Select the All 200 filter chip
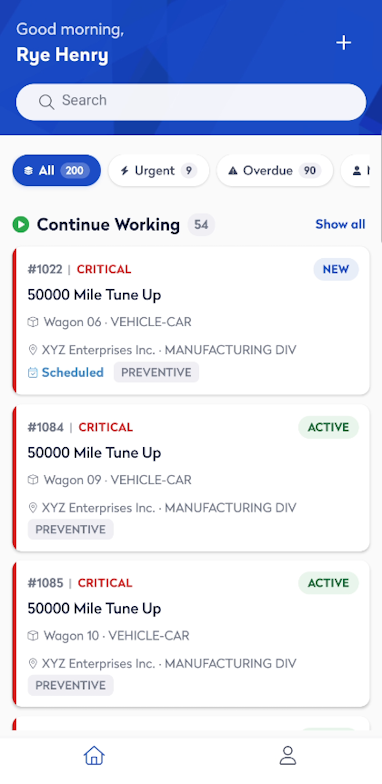The width and height of the screenshot is (382, 784). (56, 170)
